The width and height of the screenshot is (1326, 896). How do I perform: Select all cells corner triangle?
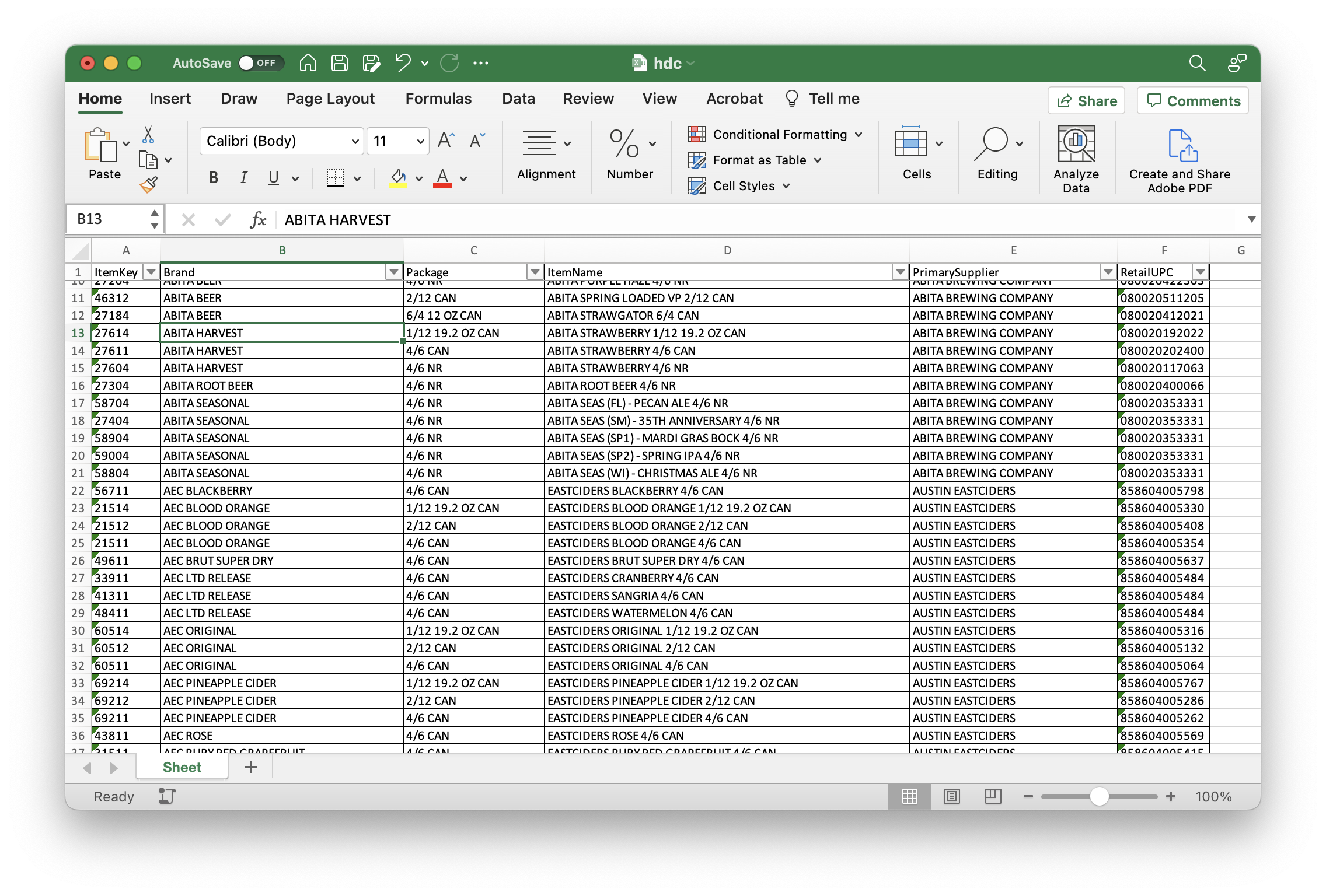(x=79, y=251)
